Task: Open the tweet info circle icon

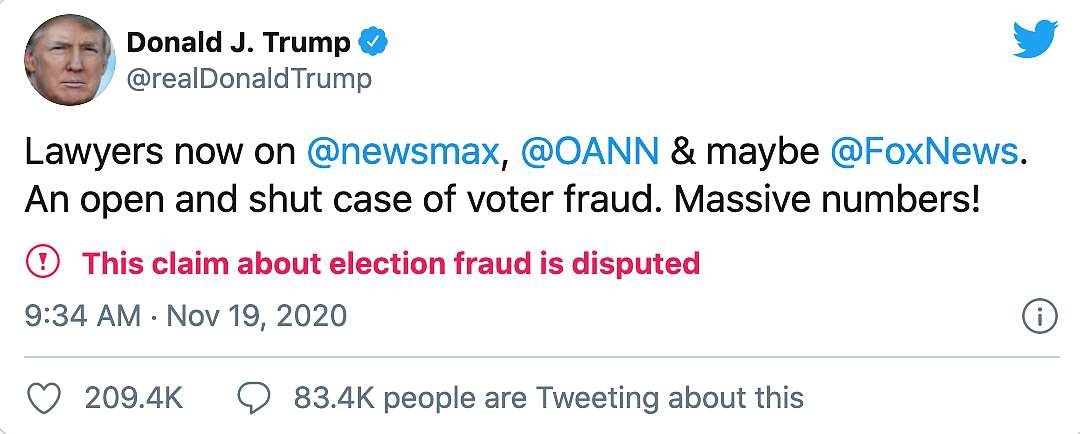Action: pyautogui.click(x=1040, y=317)
